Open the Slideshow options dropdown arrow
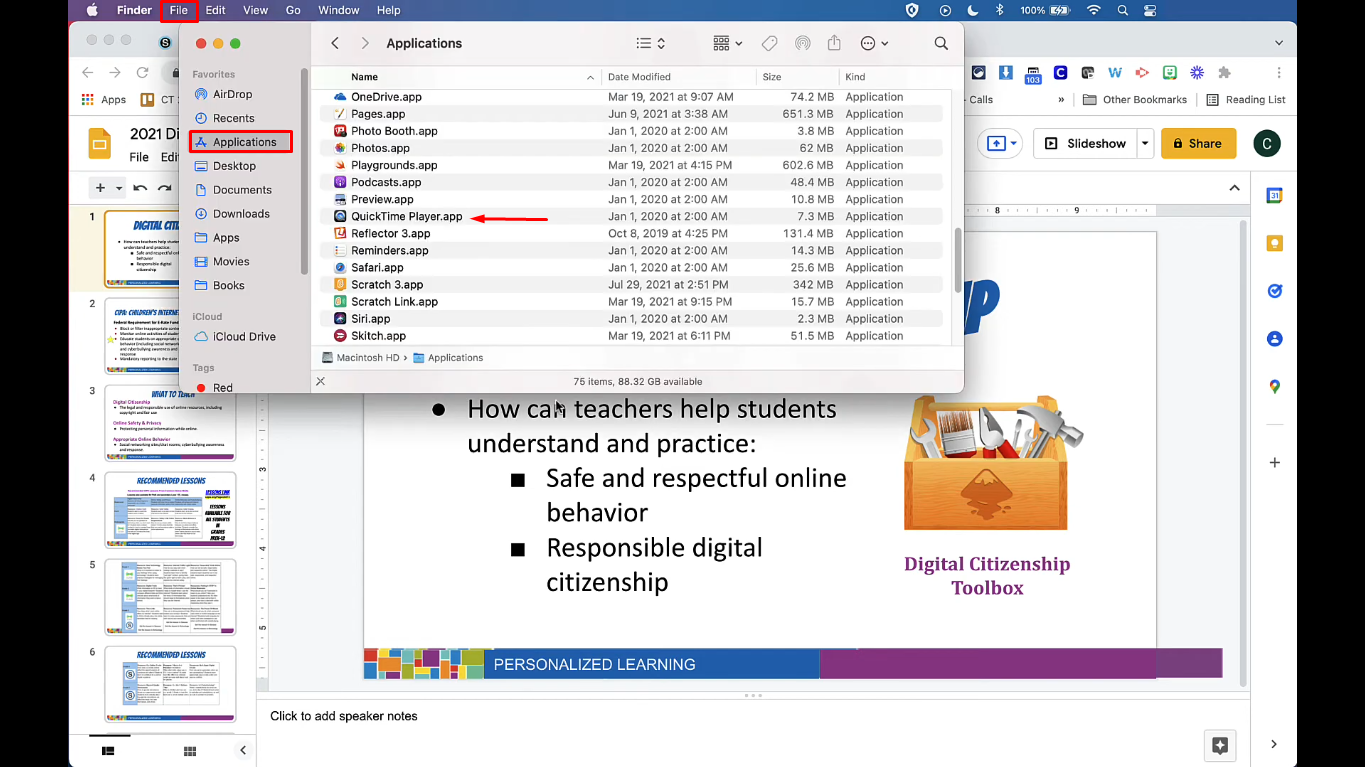Viewport: 1365px width, 767px height. click(1145, 143)
